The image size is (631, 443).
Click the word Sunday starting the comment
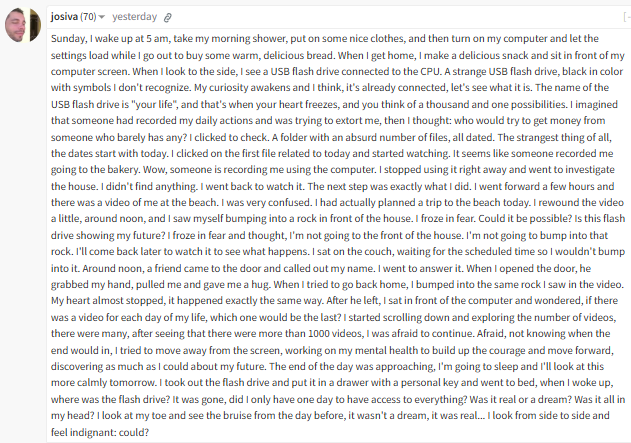click(68, 39)
